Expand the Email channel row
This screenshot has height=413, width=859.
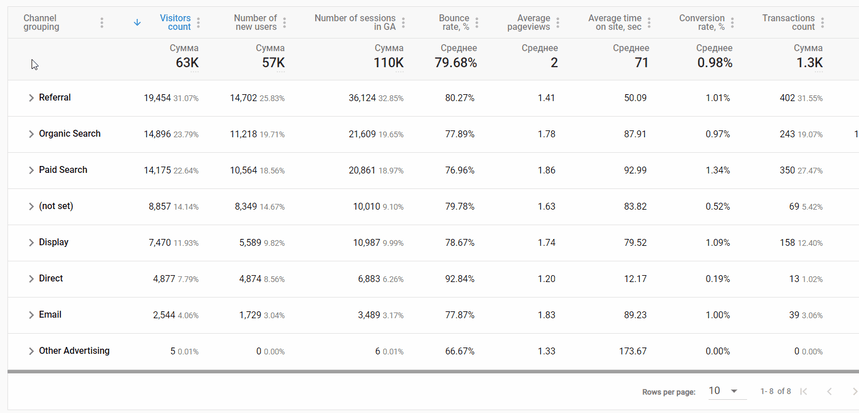click(x=31, y=315)
